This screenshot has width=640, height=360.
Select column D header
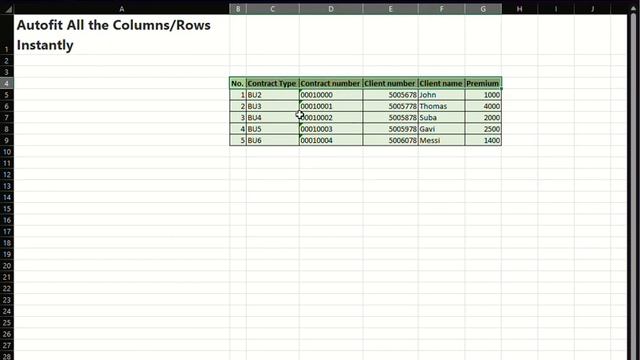click(331, 9)
